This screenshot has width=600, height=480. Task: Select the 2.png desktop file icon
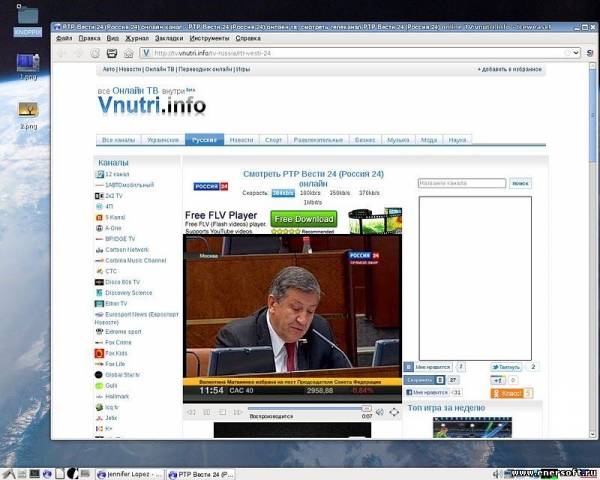click(28, 110)
